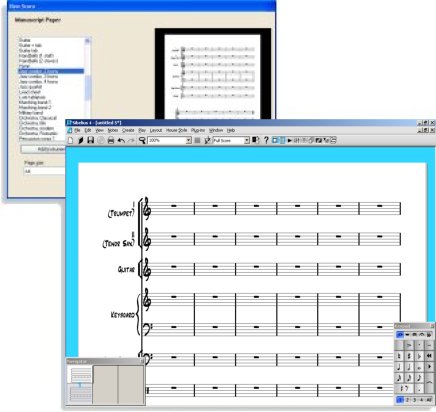Open the Create menu

(x=128, y=130)
